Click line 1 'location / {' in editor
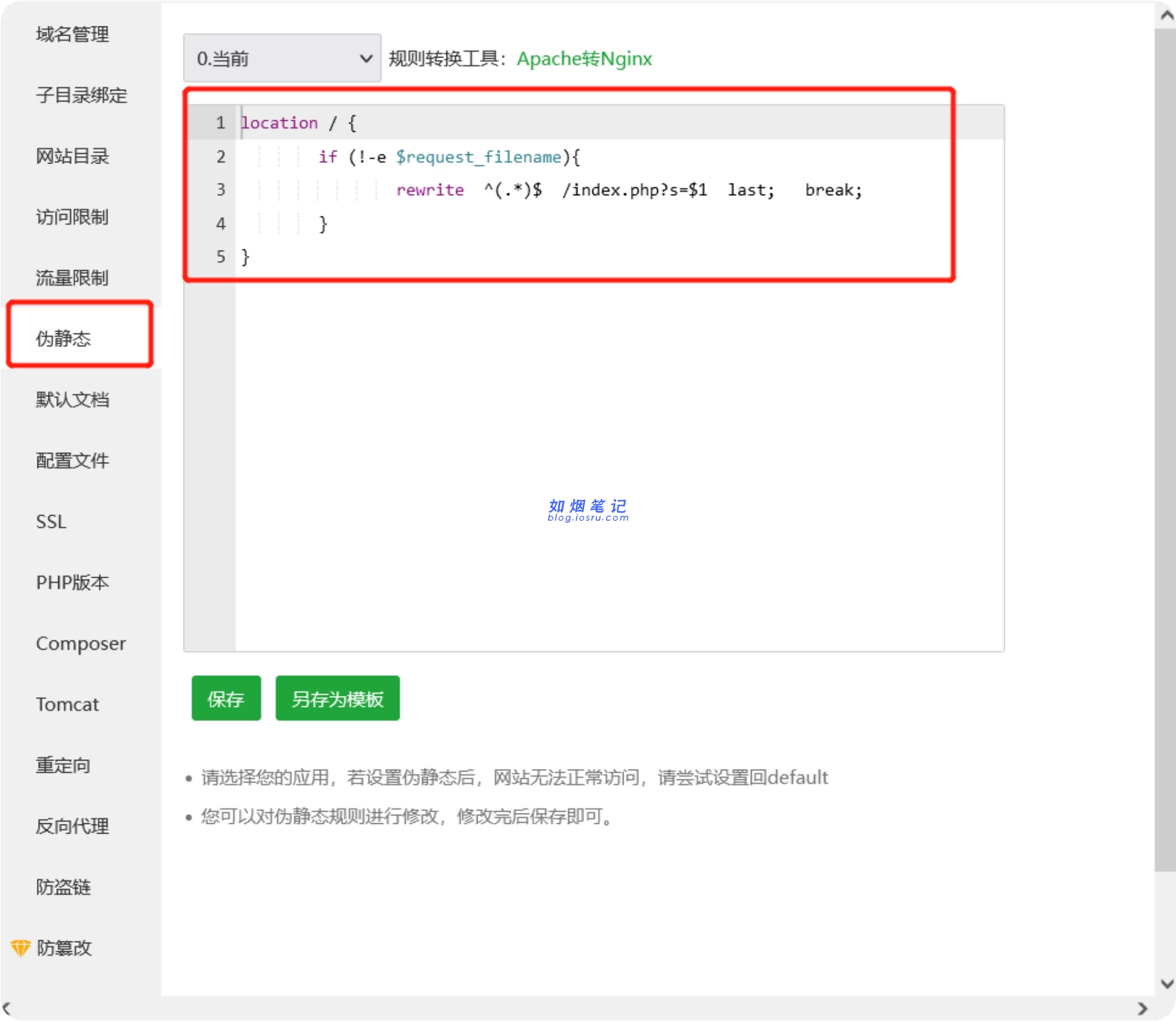The image size is (1176, 1021). tap(298, 123)
